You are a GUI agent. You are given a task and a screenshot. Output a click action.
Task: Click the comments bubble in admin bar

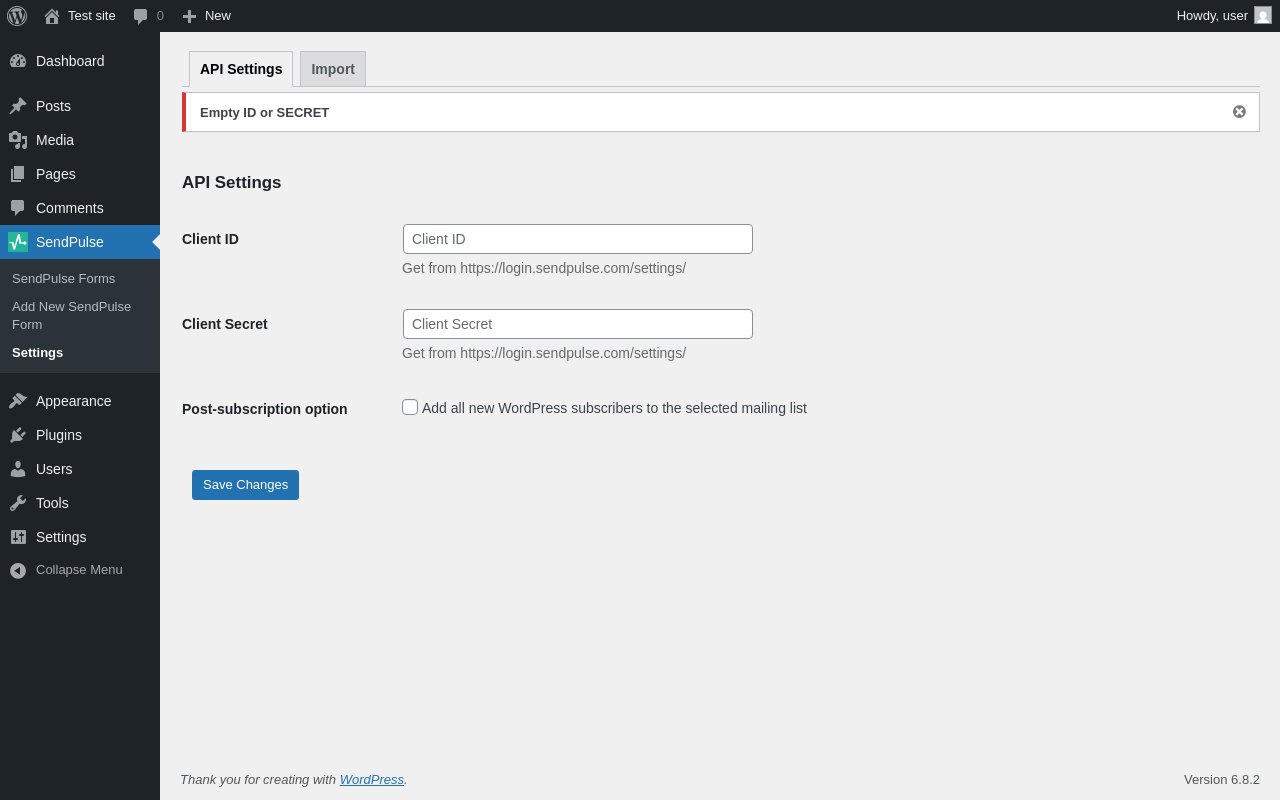tap(148, 16)
